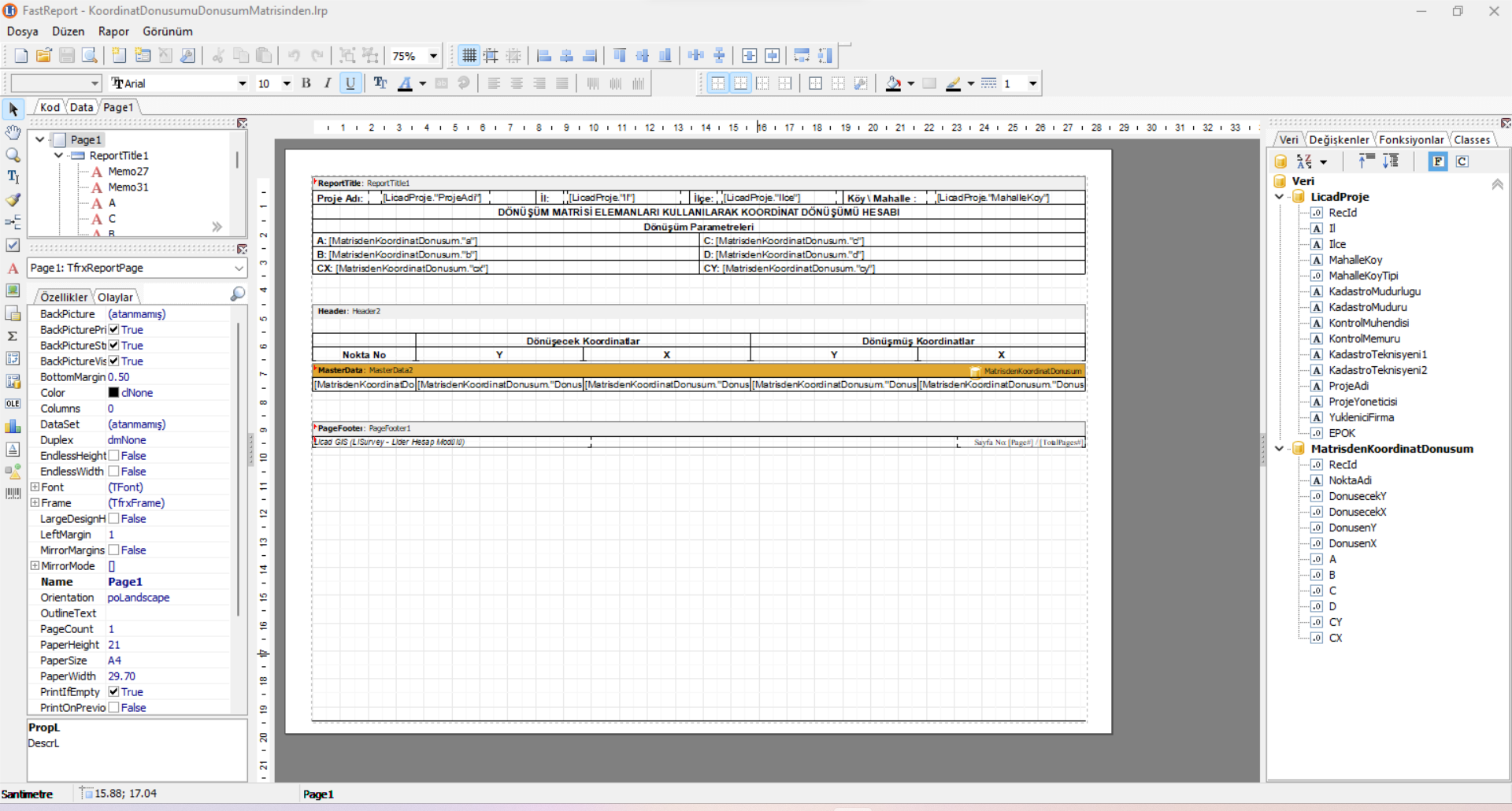Insert a Chart object
1512x811 pixels.
pos(13,426)
